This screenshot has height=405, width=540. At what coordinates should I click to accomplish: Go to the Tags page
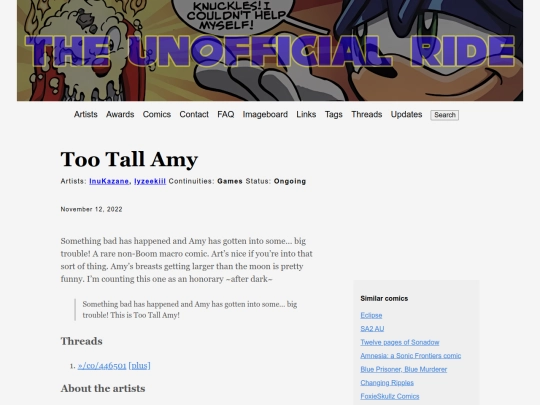click(x=333, y=114)
